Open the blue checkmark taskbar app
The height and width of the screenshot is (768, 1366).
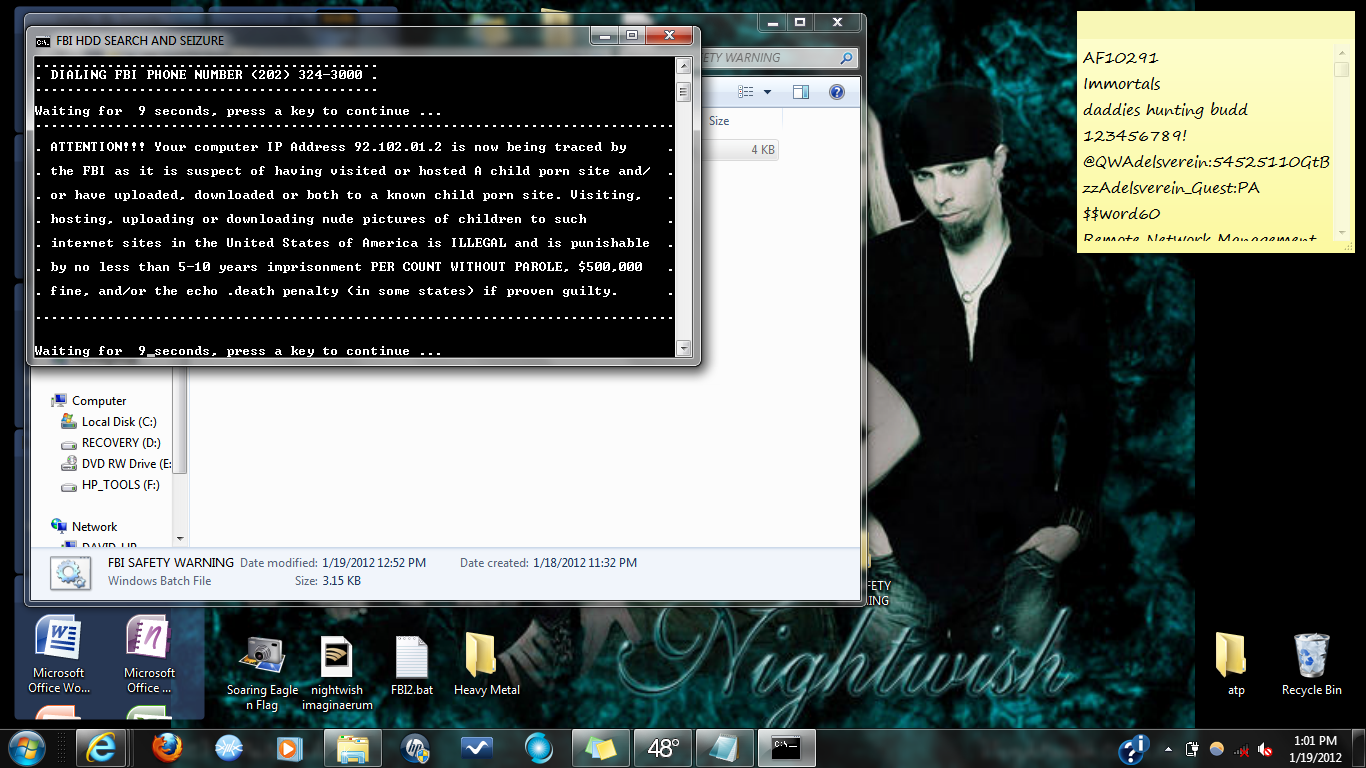point(476,747)
